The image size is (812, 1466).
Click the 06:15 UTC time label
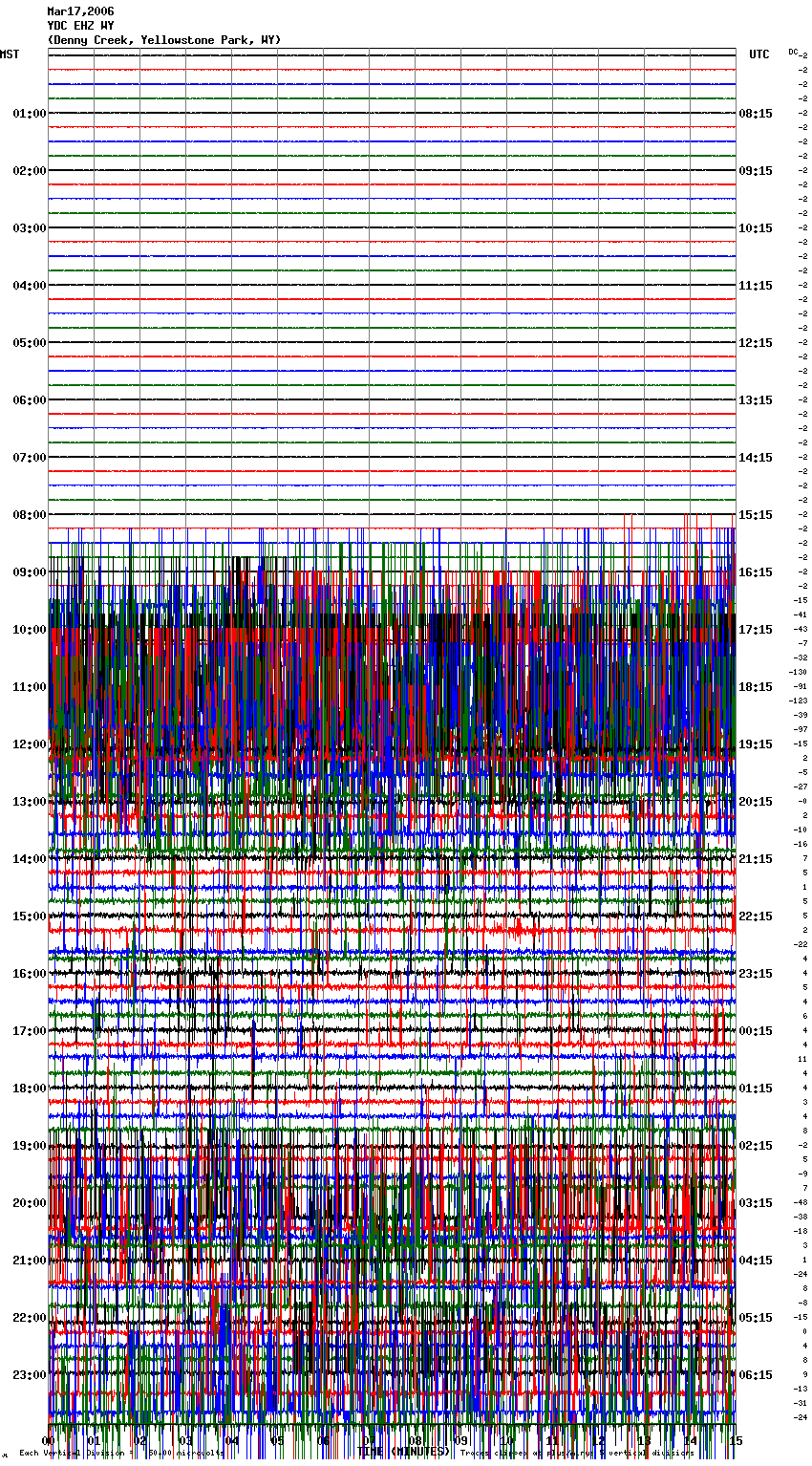pyautogui.click(x=756, y=1375)
